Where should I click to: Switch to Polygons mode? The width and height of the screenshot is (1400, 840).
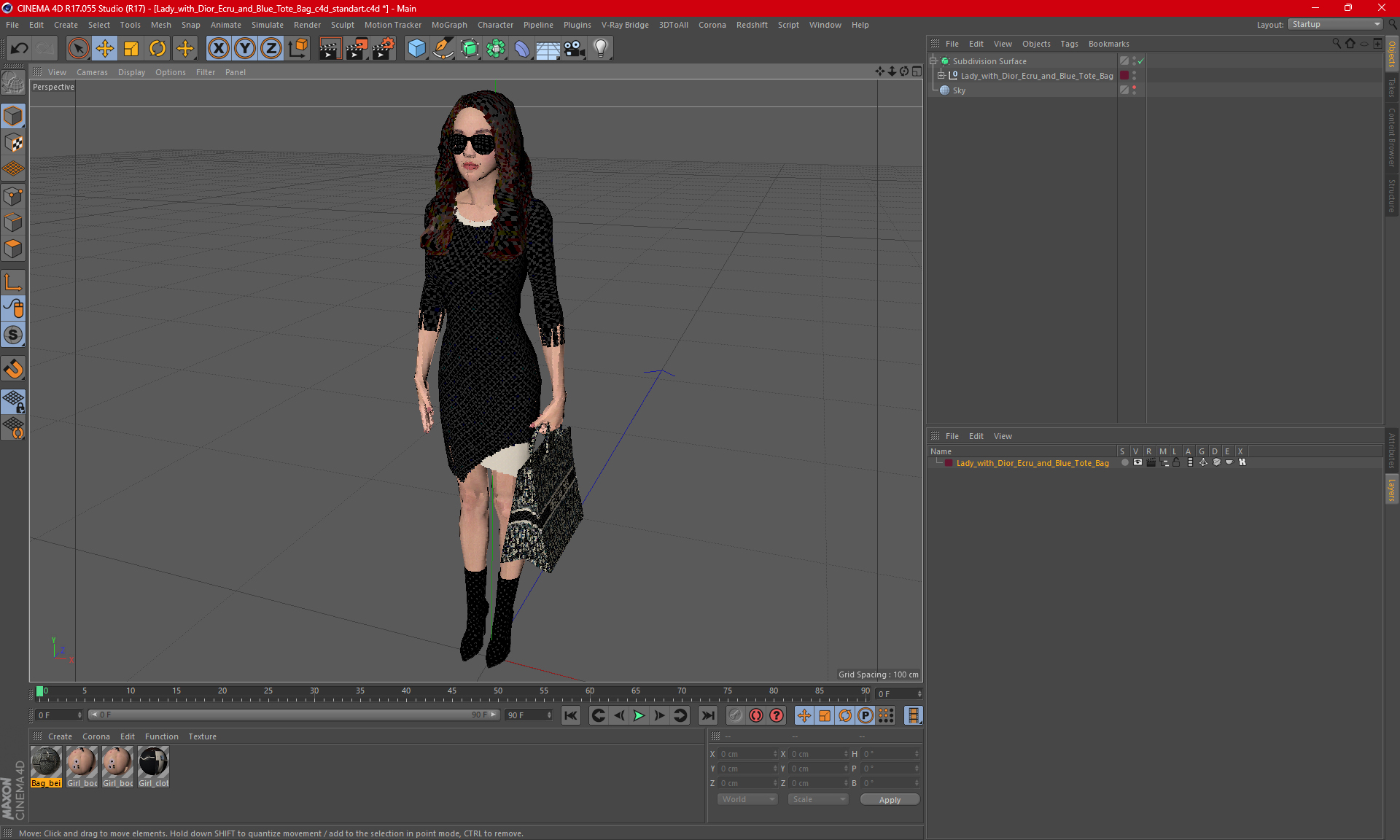pos(13,249)
